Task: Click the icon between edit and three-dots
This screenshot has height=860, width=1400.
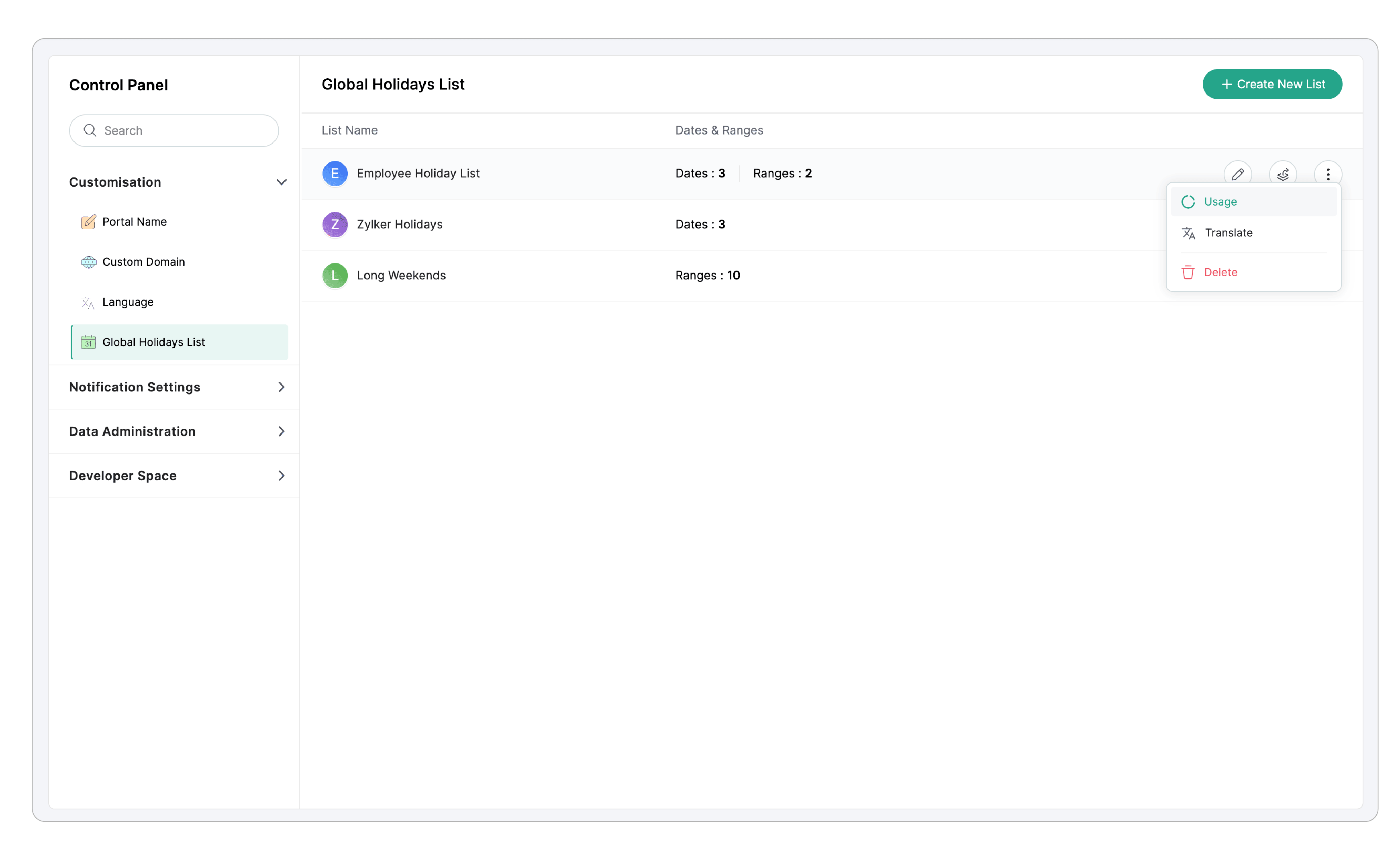Action: 1282,174
